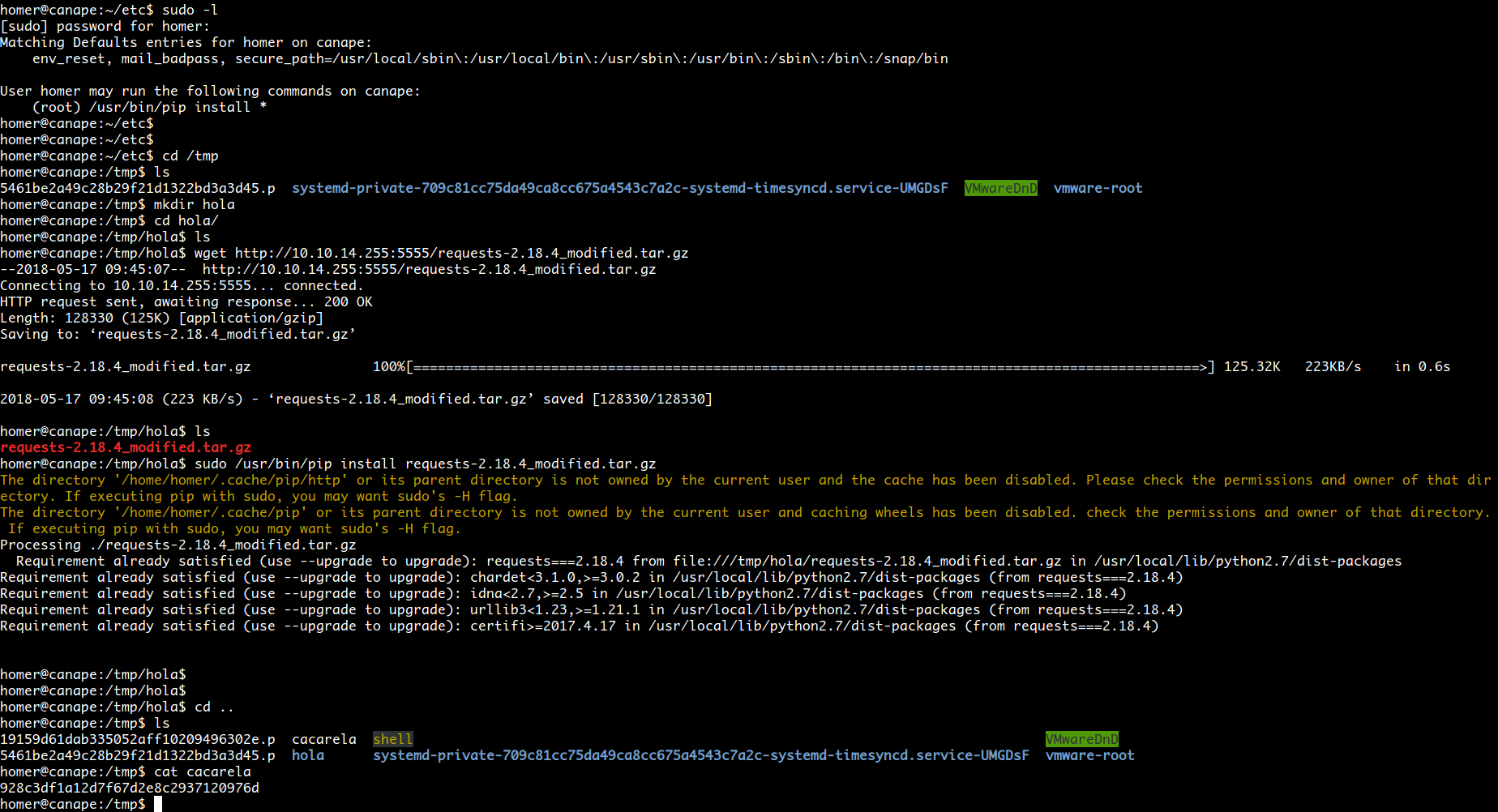This screenshot has height=812, width=1498.
Task: Click 'Processing ./requests-2.18.4_modified.tar.gz' line
Action: tap(178, 545)
